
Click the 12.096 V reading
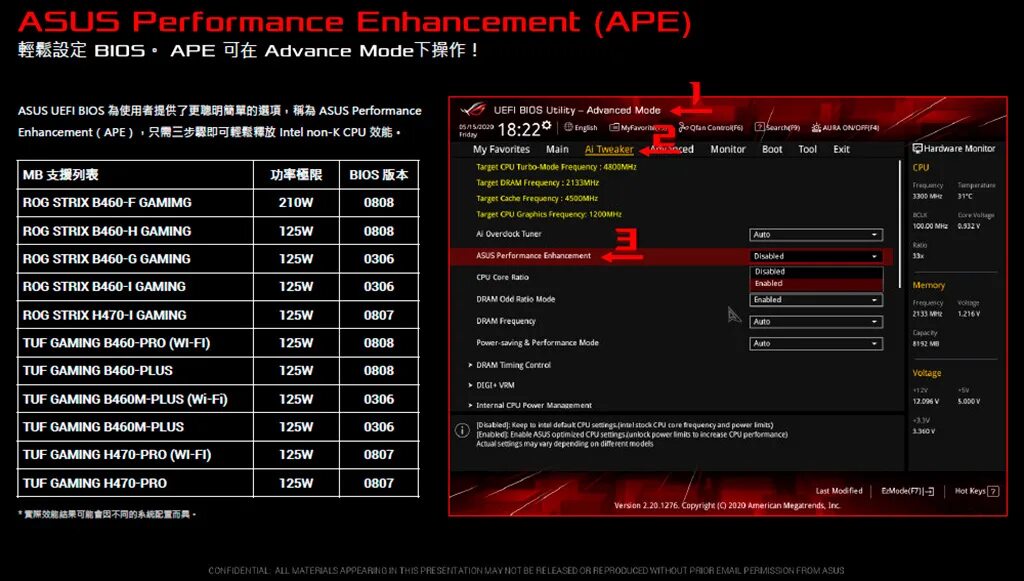click(x=925, y=401)
